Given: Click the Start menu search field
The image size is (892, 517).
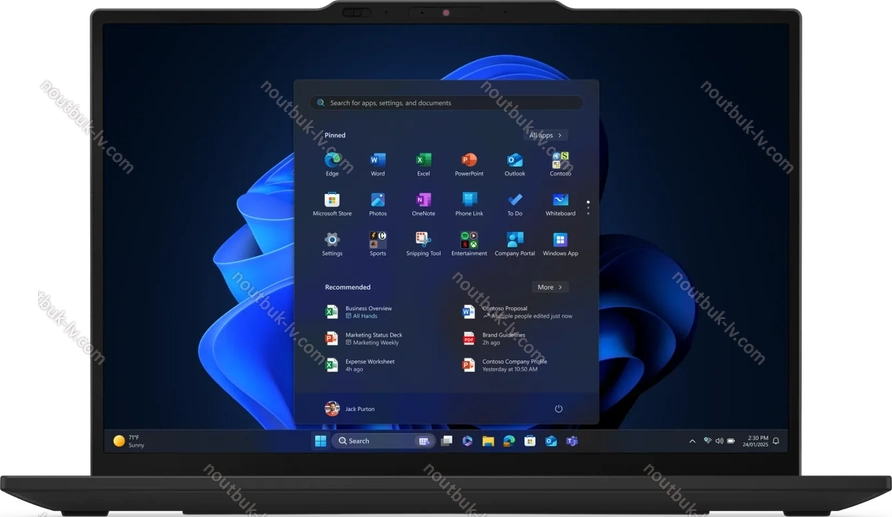Looking at the screenshot, I should [x=446, y=103].
